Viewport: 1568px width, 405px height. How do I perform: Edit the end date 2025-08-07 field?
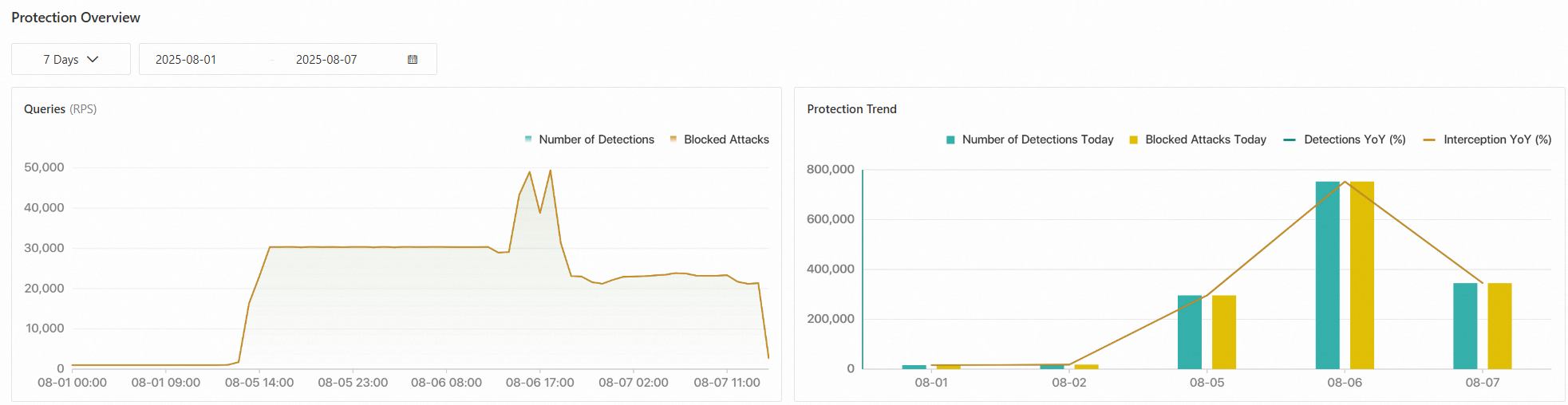[326, 60]
